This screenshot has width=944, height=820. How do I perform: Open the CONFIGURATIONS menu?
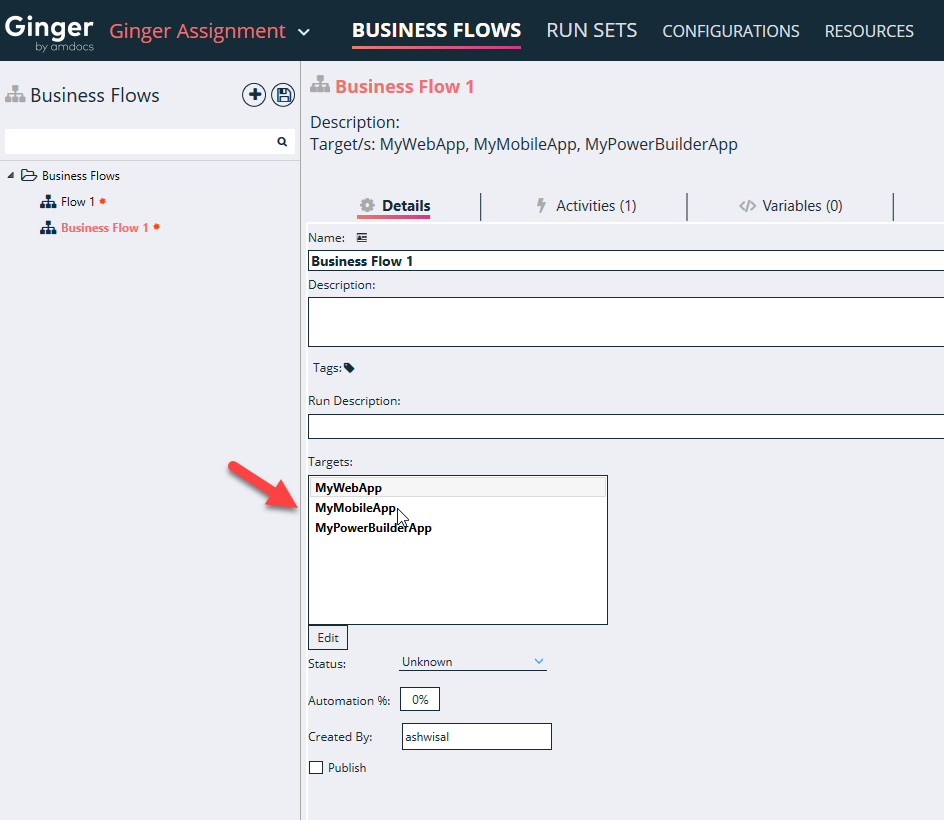[x=730, y=31]
